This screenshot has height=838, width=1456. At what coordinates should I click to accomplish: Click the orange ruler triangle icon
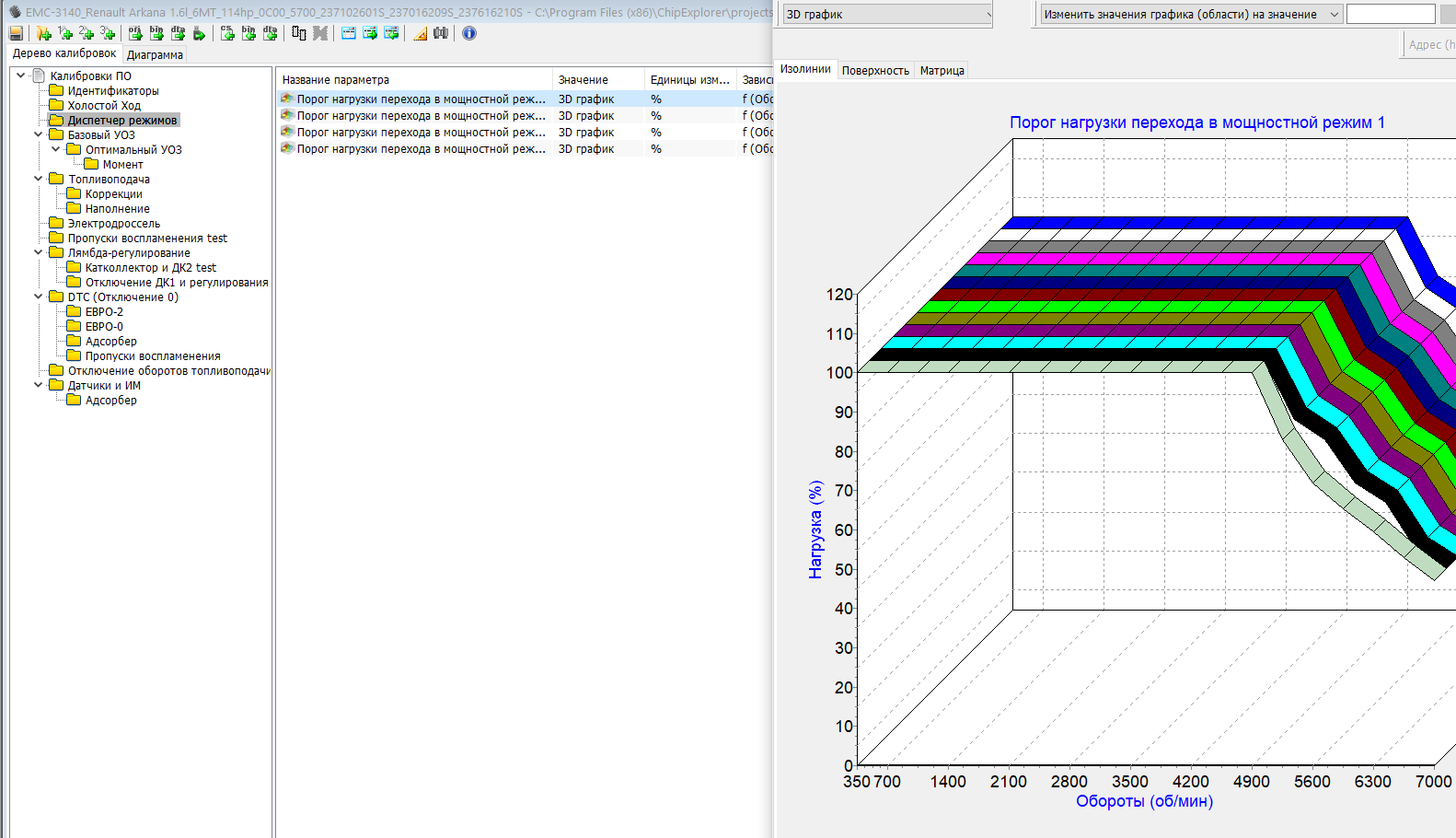pyautogui.click(x=420, y=33)
